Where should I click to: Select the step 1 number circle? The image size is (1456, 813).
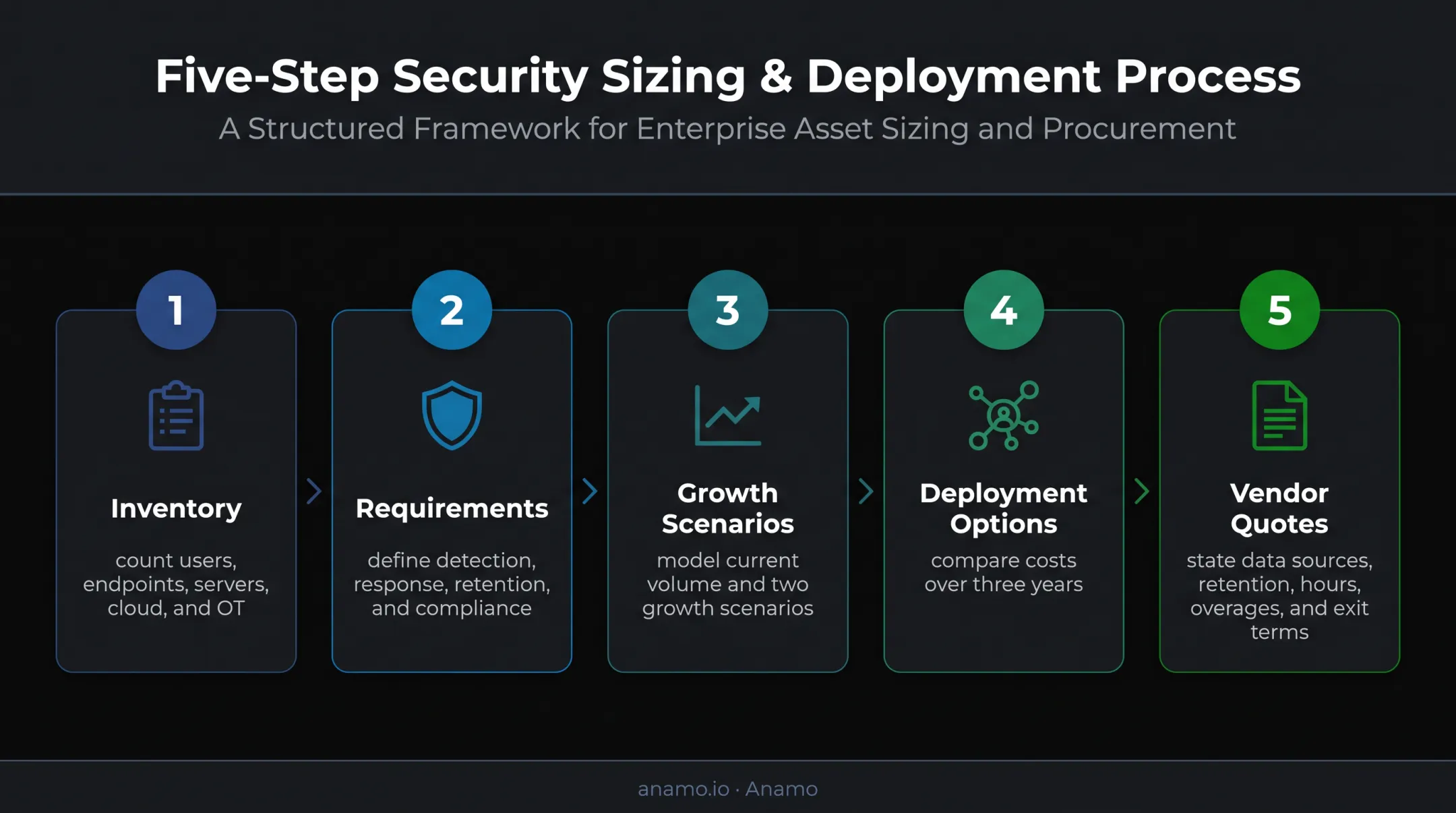(176, 310)
